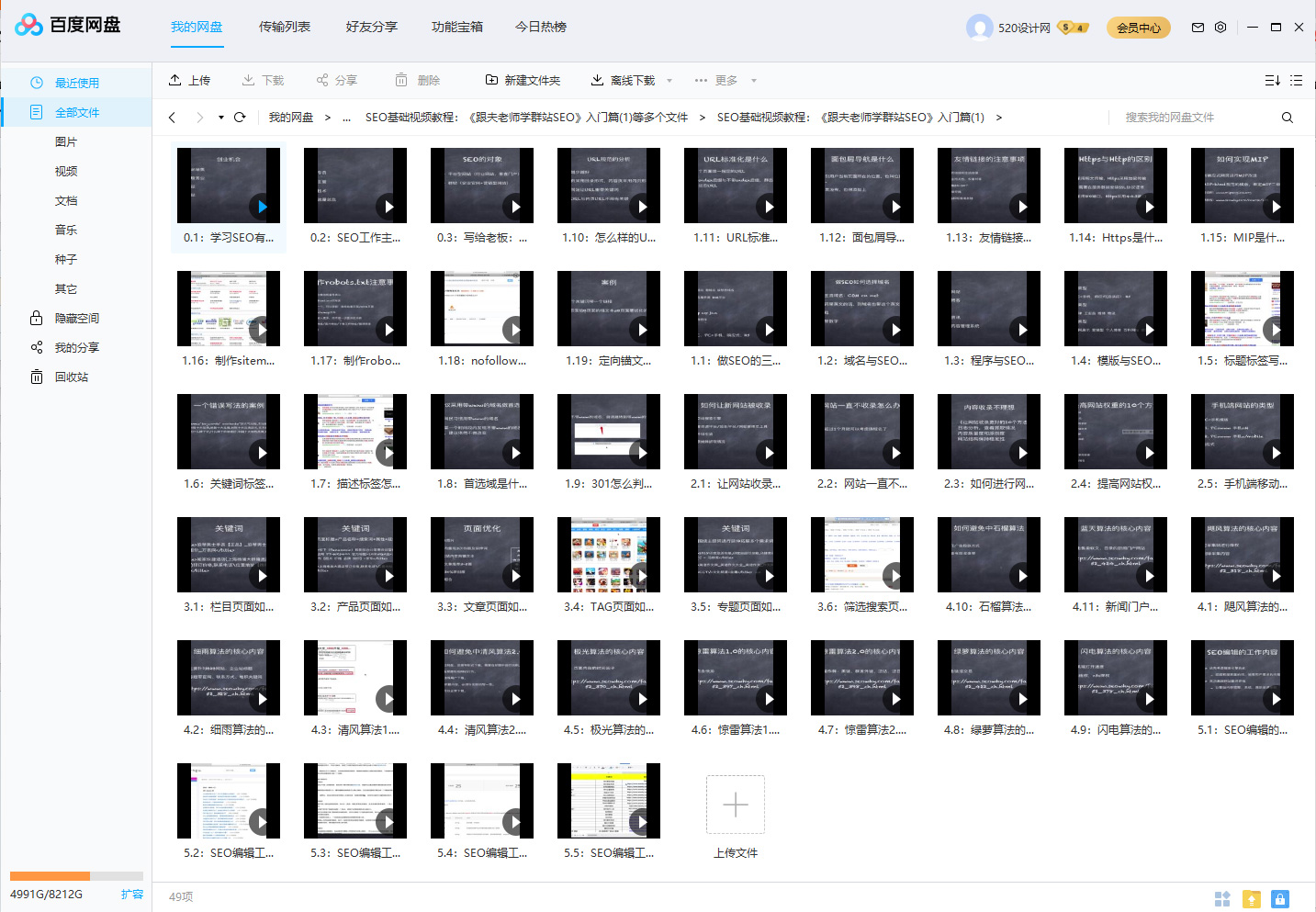Select thumbnail 5.1: SEO编辑的...
The width and height of the screenshot is (1316, 912).
1243,678
